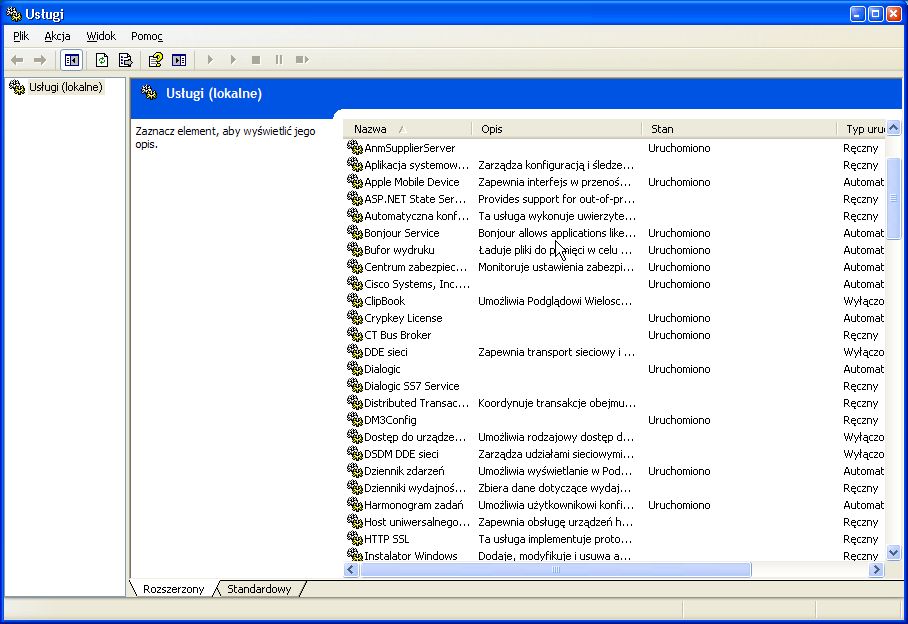Click the vertical scrollbar up arrow
908x624 pixels.
[x=894, y=128]
